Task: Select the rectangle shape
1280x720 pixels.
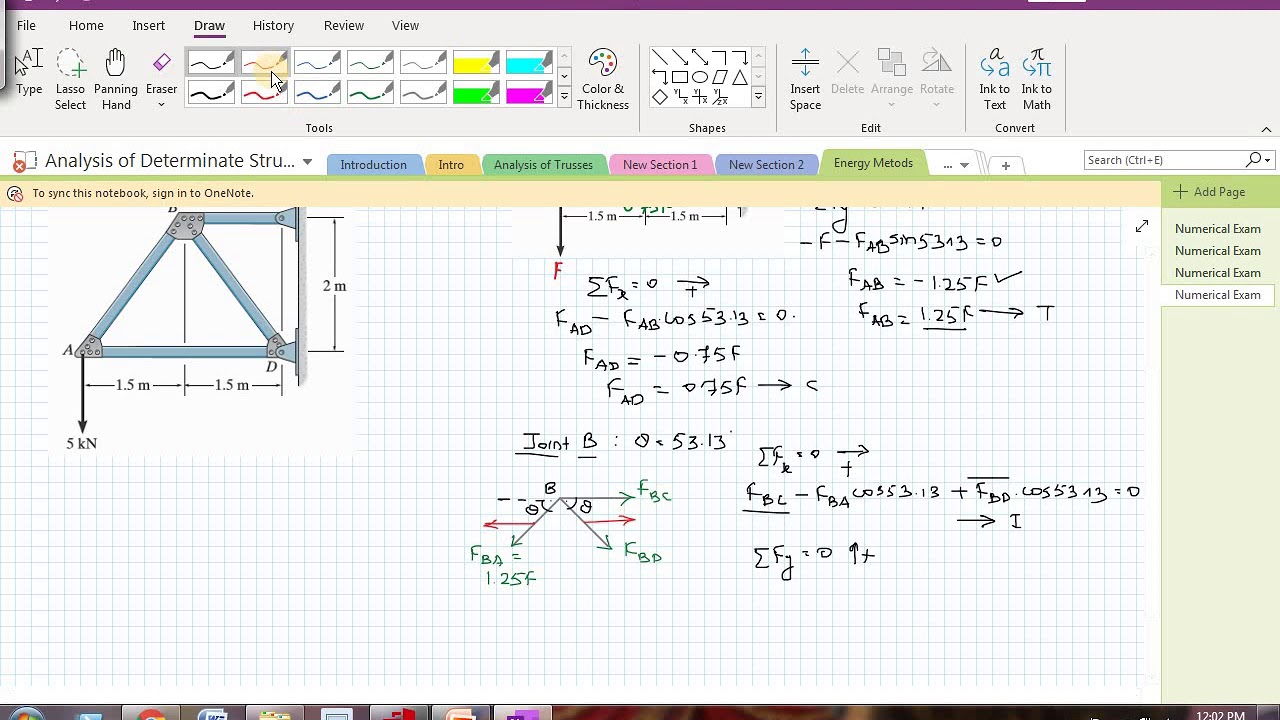Action: (680, 77)
